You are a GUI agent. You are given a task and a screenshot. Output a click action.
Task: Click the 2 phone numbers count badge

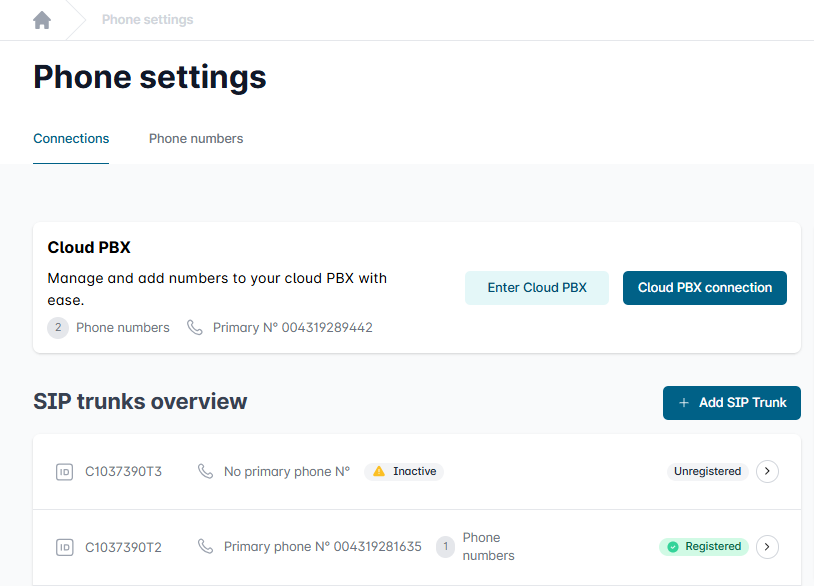(x=58, y=328)
